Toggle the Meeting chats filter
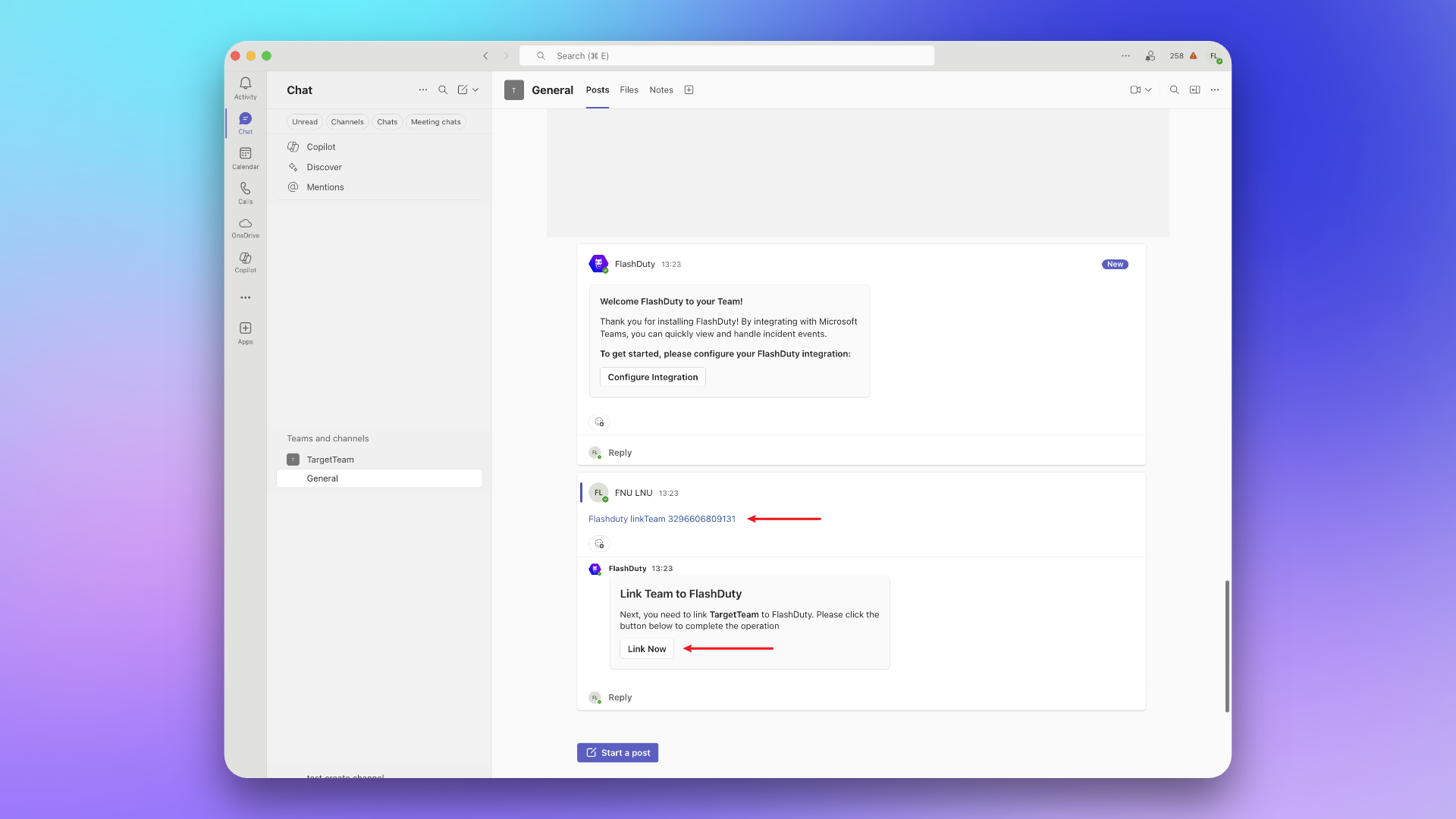The height and width of the screenshot is (819, 1456). click(435, 122)
